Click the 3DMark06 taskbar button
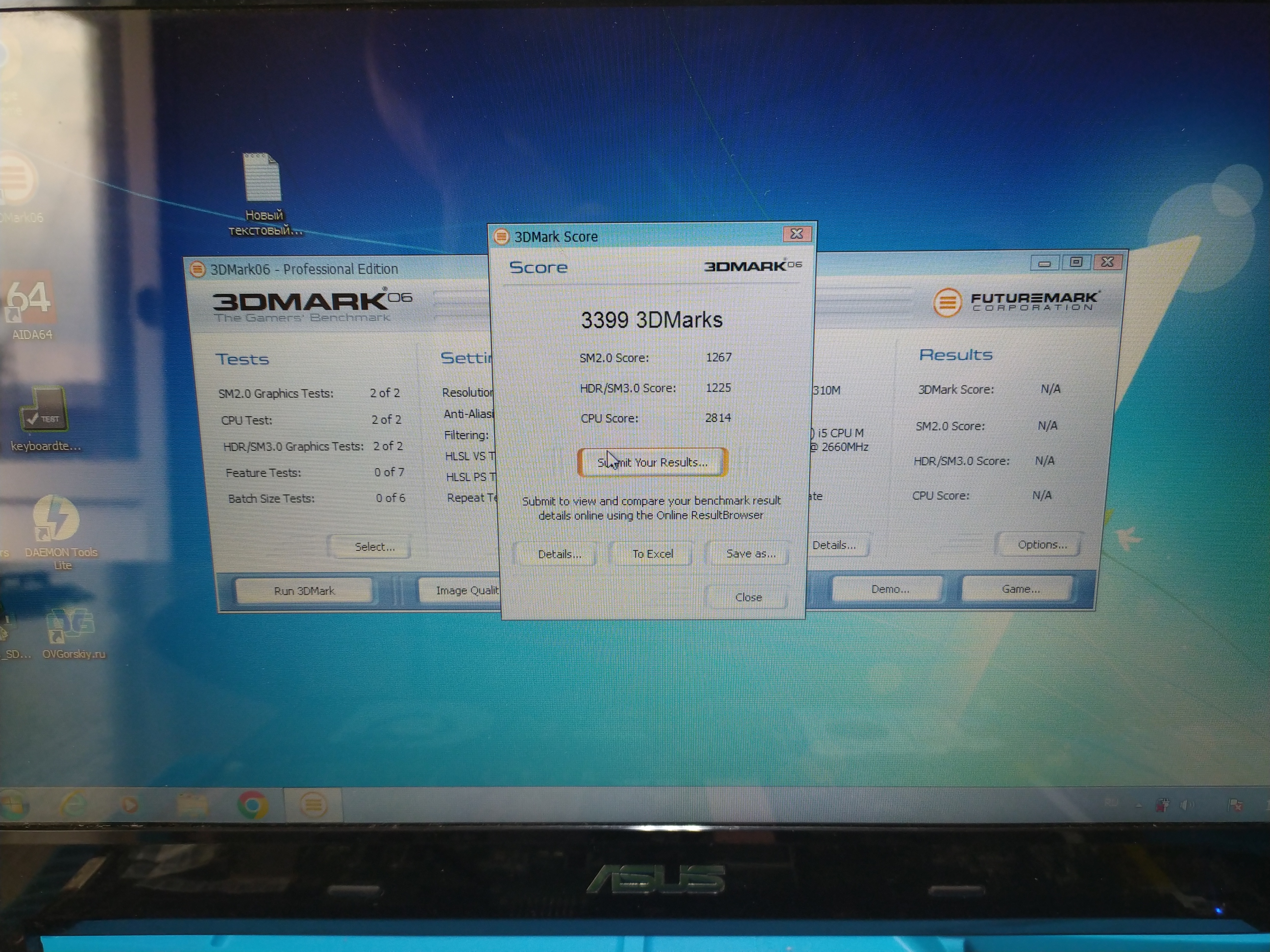This screenshot has width=1270, height=952. [x=314, y=805]
